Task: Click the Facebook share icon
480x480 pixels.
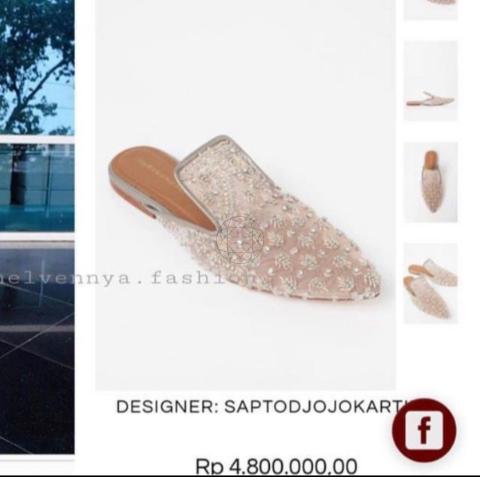Action: pos(424,430)
